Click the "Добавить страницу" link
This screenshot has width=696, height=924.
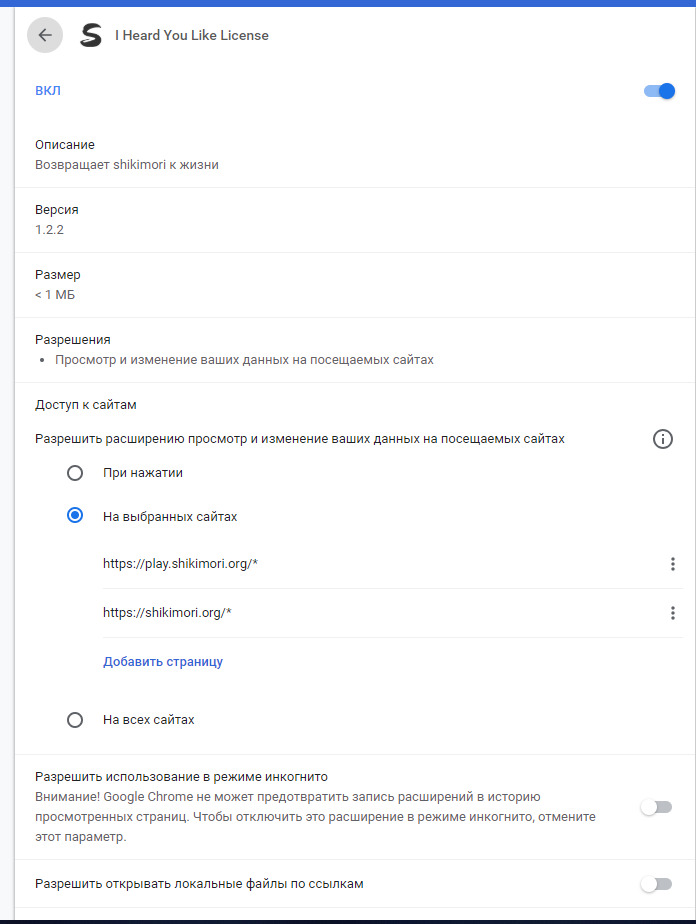point(163,662)
